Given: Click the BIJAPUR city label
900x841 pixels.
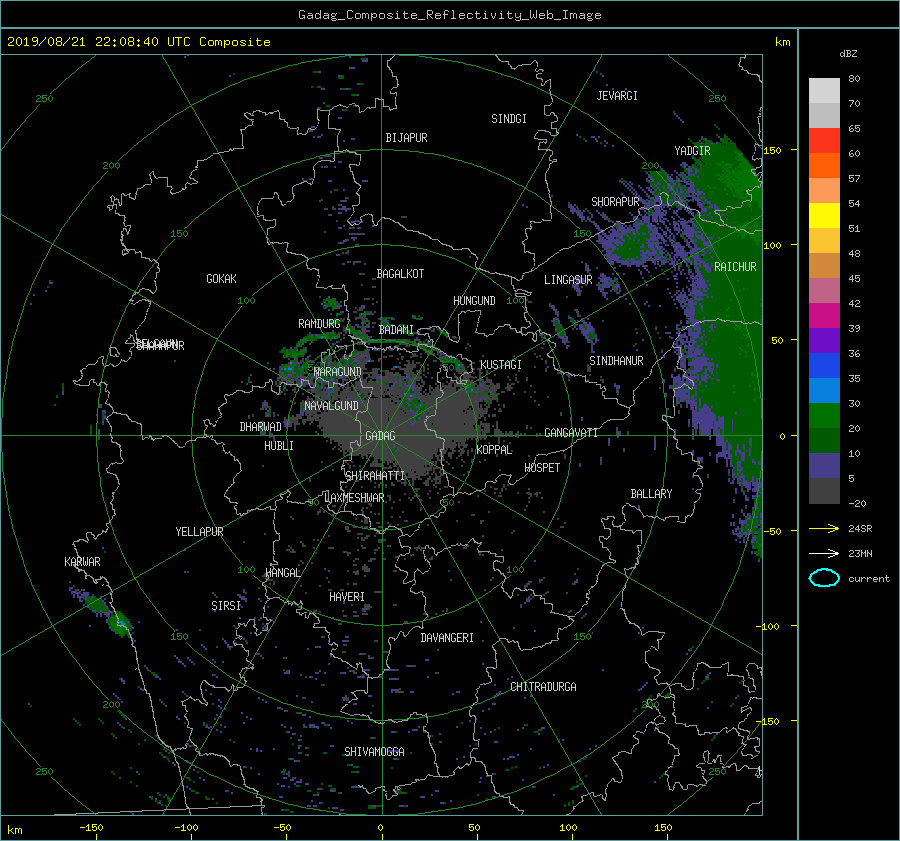Looking at the screenshot, I should point(406,138).
